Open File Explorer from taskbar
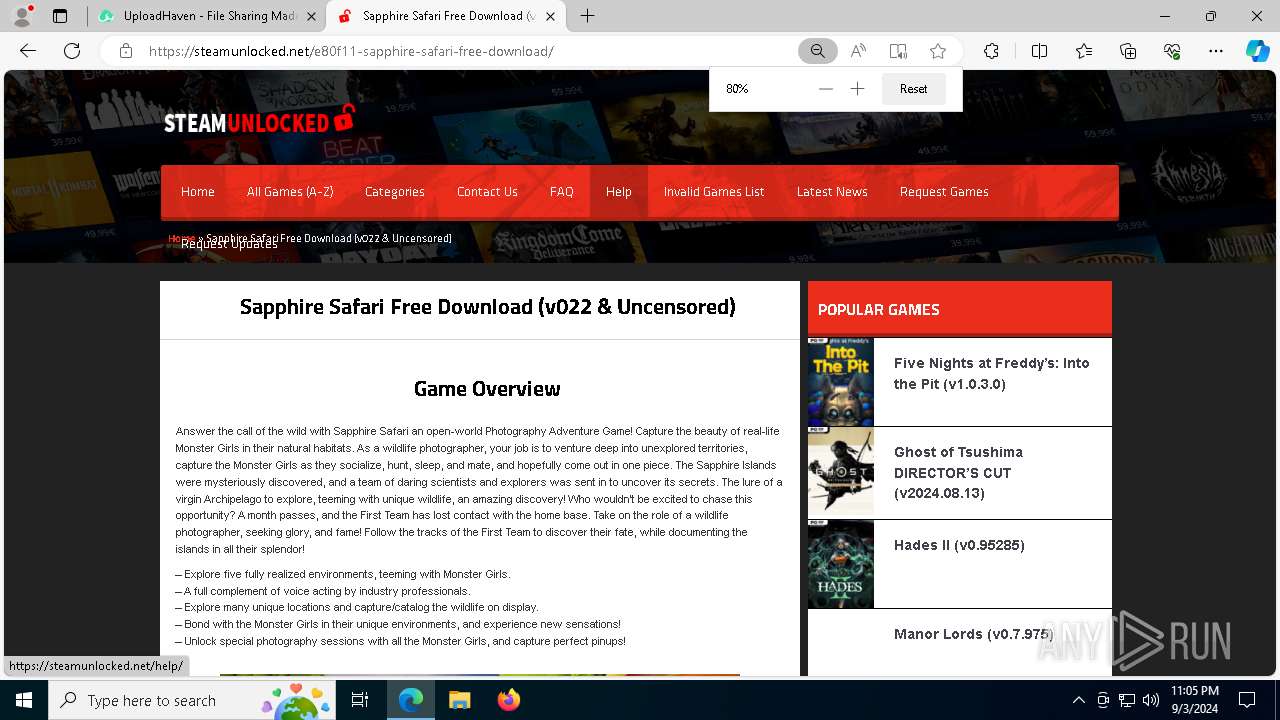This screenshot has height=720, width=1280. pos(459,700)
